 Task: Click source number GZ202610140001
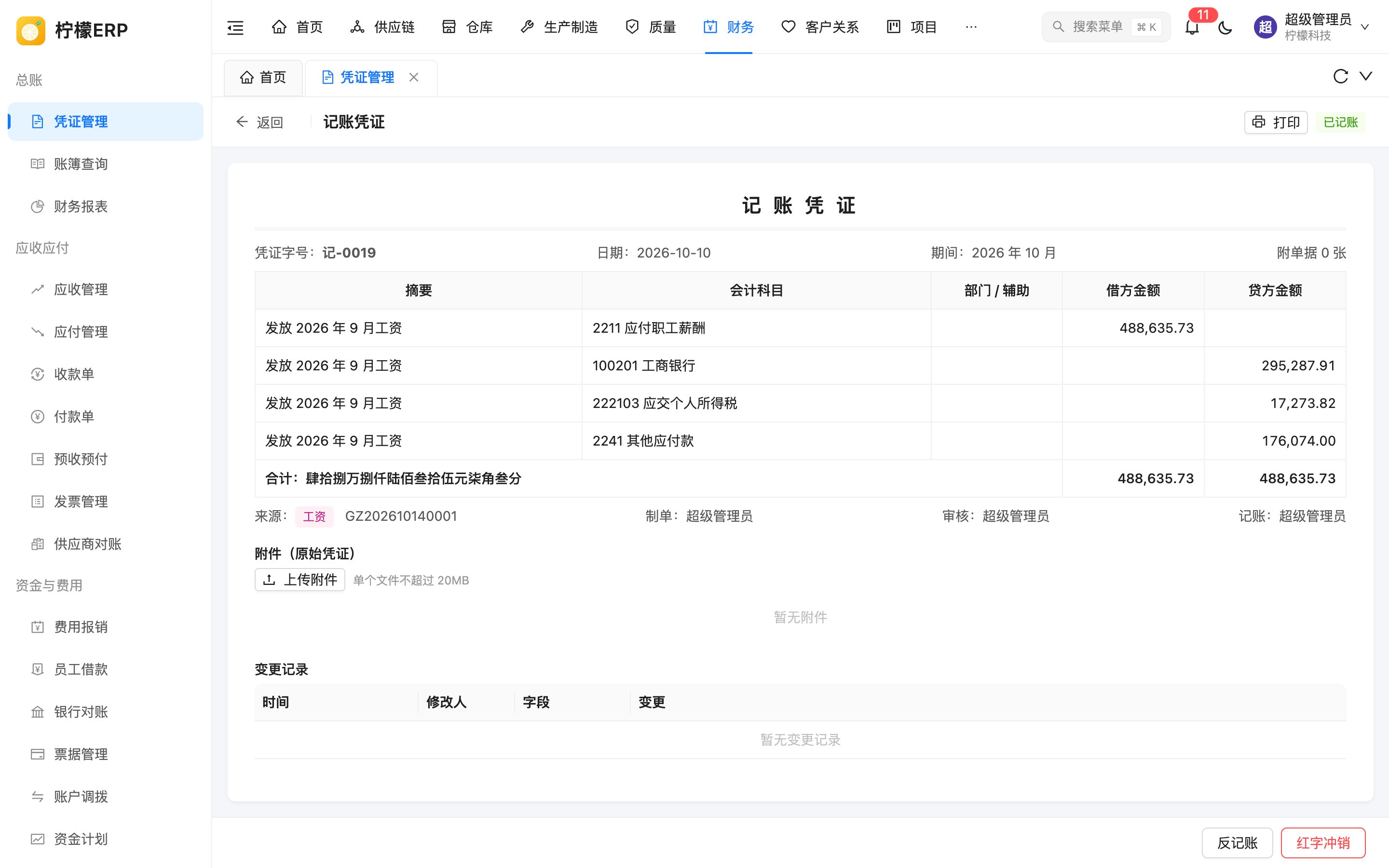click(x=401, y=516)
